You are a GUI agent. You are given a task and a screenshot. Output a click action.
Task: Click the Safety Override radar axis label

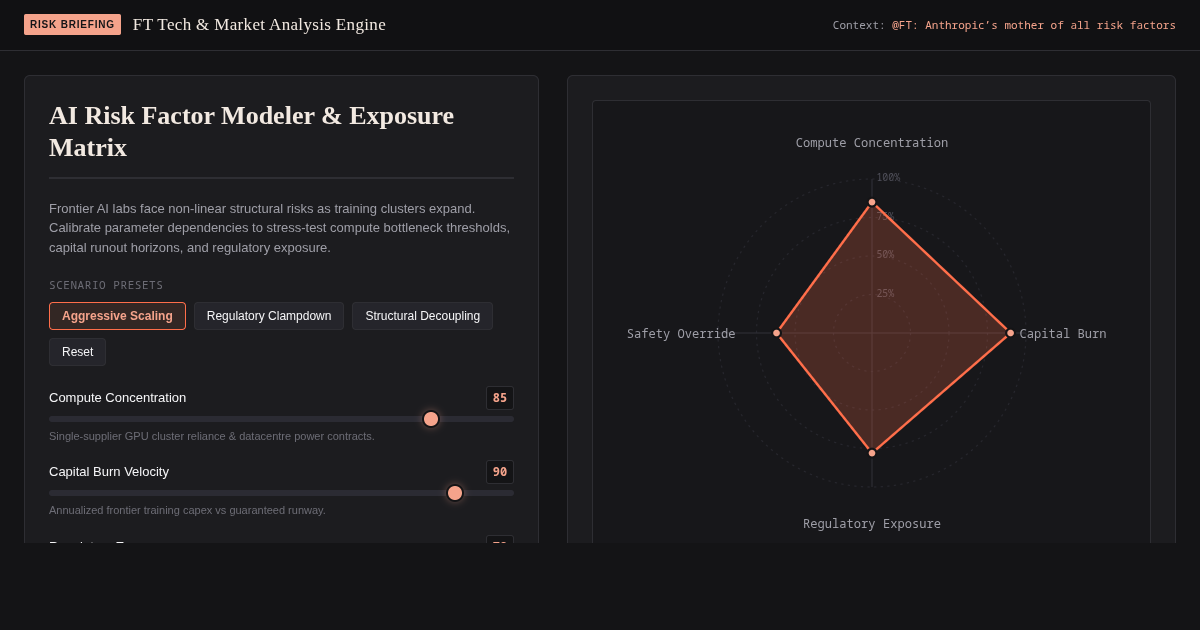pyautogui.click(x=681, y=334)
